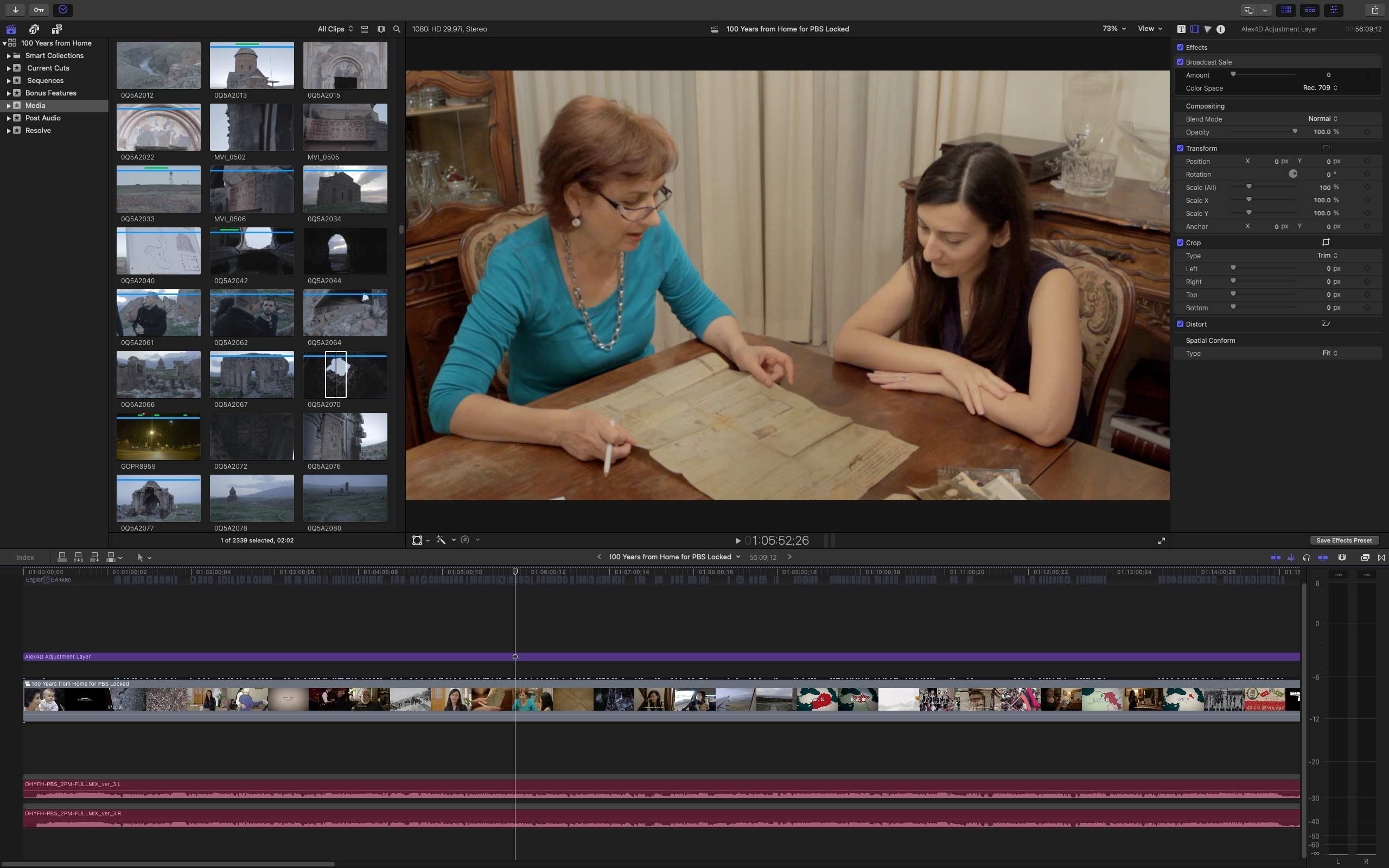1389x868 pixels.
Task: Adjust the Opacity slider handle
Action: [x=1295, y=131]
